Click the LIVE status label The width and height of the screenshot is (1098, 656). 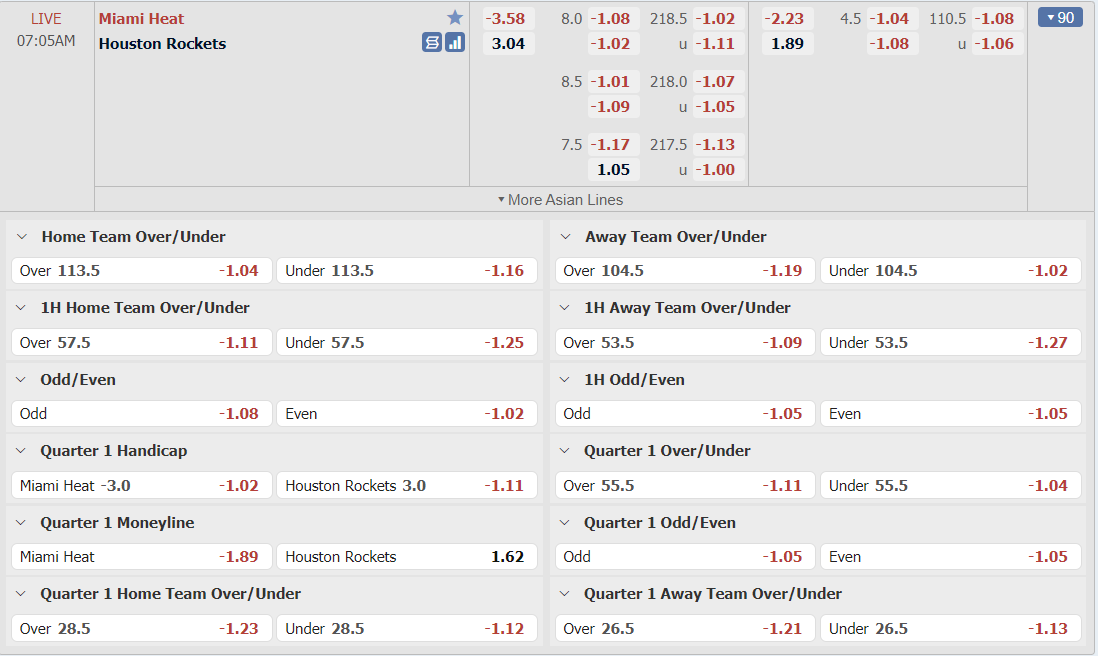(x=46, y=19)
